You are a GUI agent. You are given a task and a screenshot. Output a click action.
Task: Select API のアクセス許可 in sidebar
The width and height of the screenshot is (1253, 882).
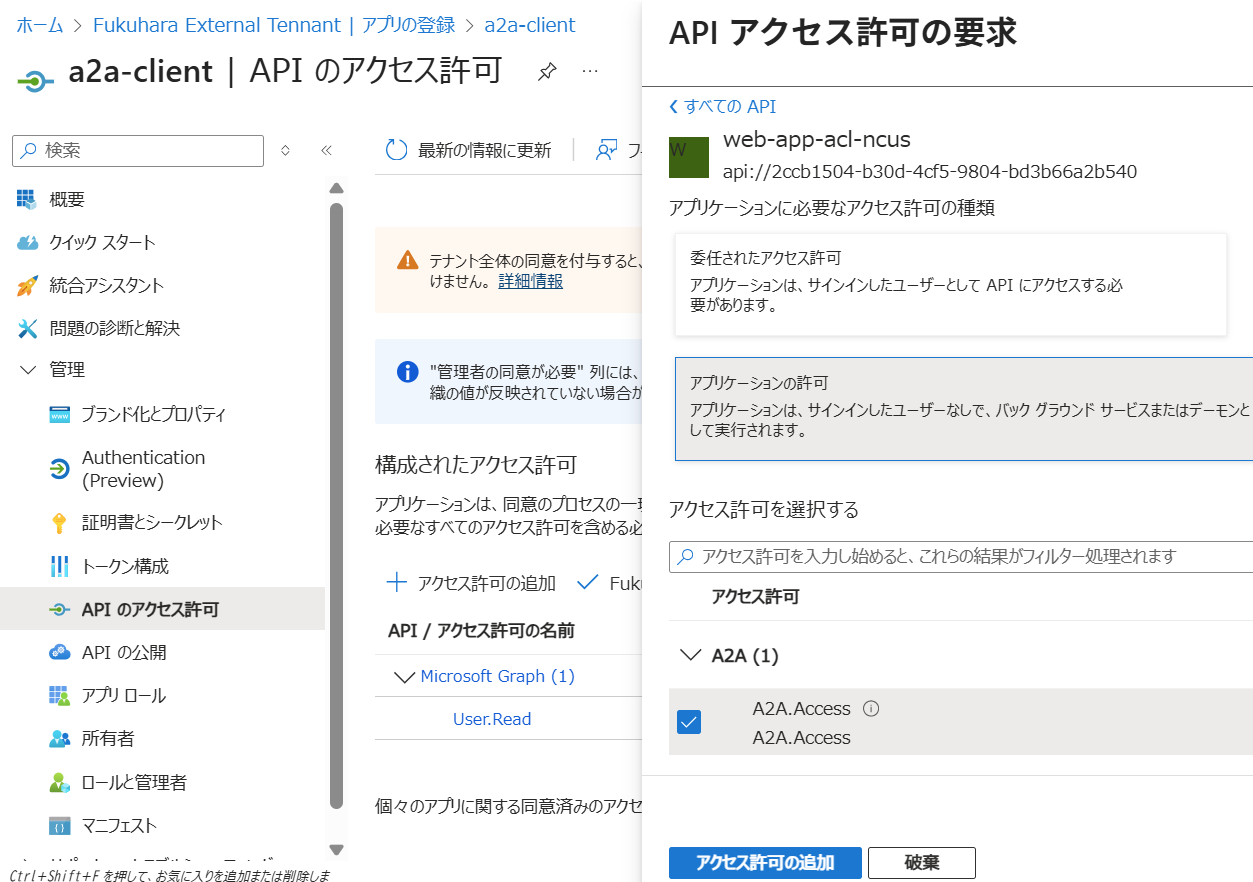pos(162,609)
